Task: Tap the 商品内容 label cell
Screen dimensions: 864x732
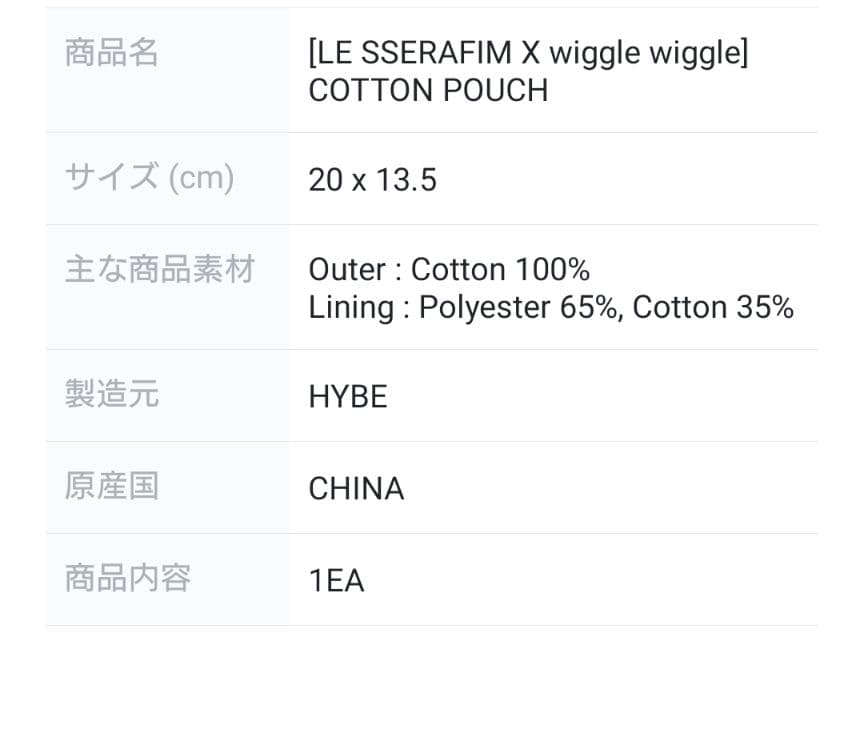Action: pos(128,579)
